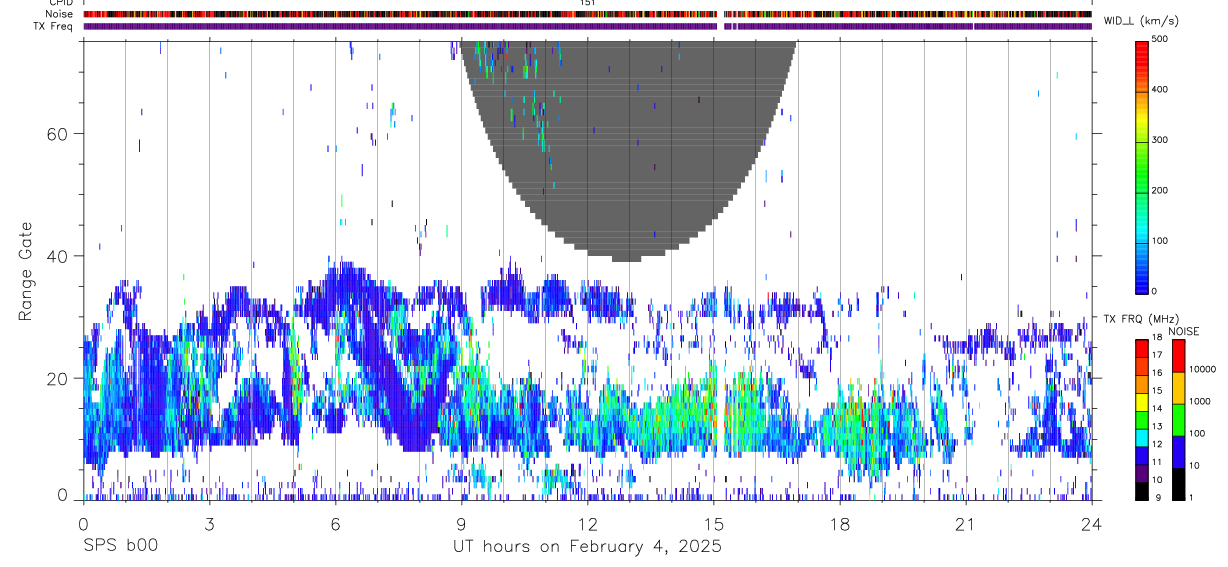Click the blue NOISE legend swatch
1228x567 pixels.
point(1179,451)
